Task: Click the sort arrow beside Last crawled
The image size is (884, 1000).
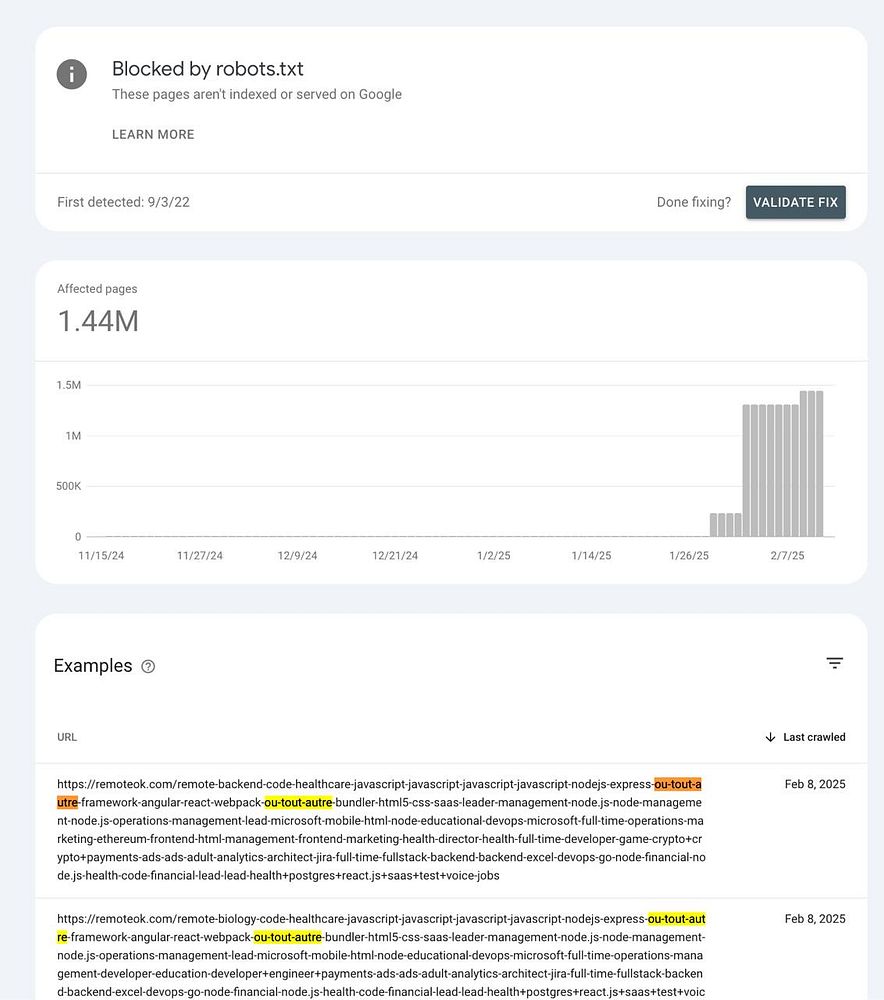Action: tap(770, 737)
